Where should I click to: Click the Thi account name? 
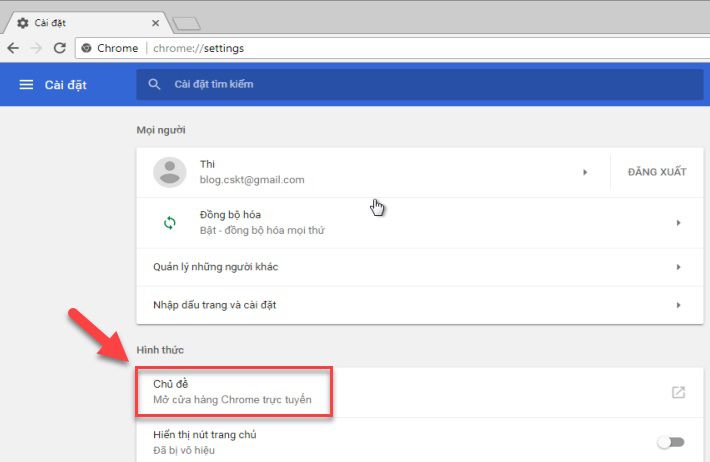pyautogui.click(x=207, y=164)
